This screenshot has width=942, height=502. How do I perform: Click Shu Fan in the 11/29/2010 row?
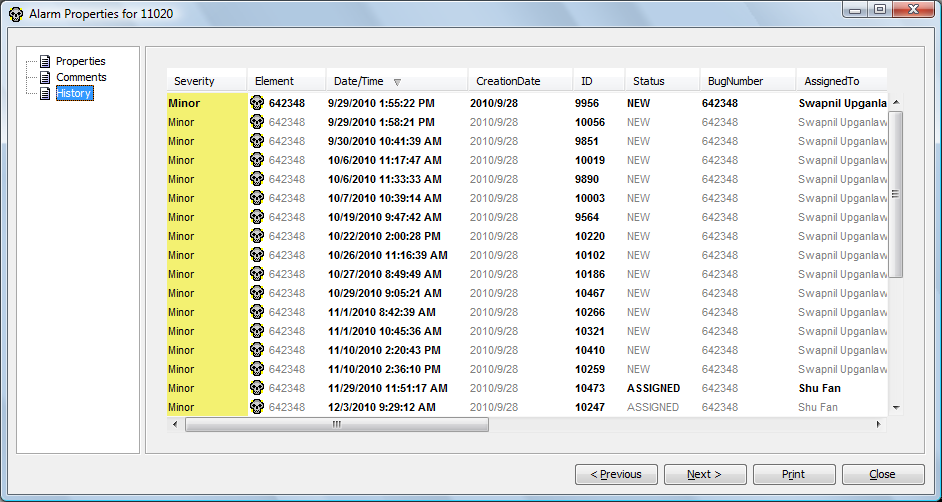(819, 389)
